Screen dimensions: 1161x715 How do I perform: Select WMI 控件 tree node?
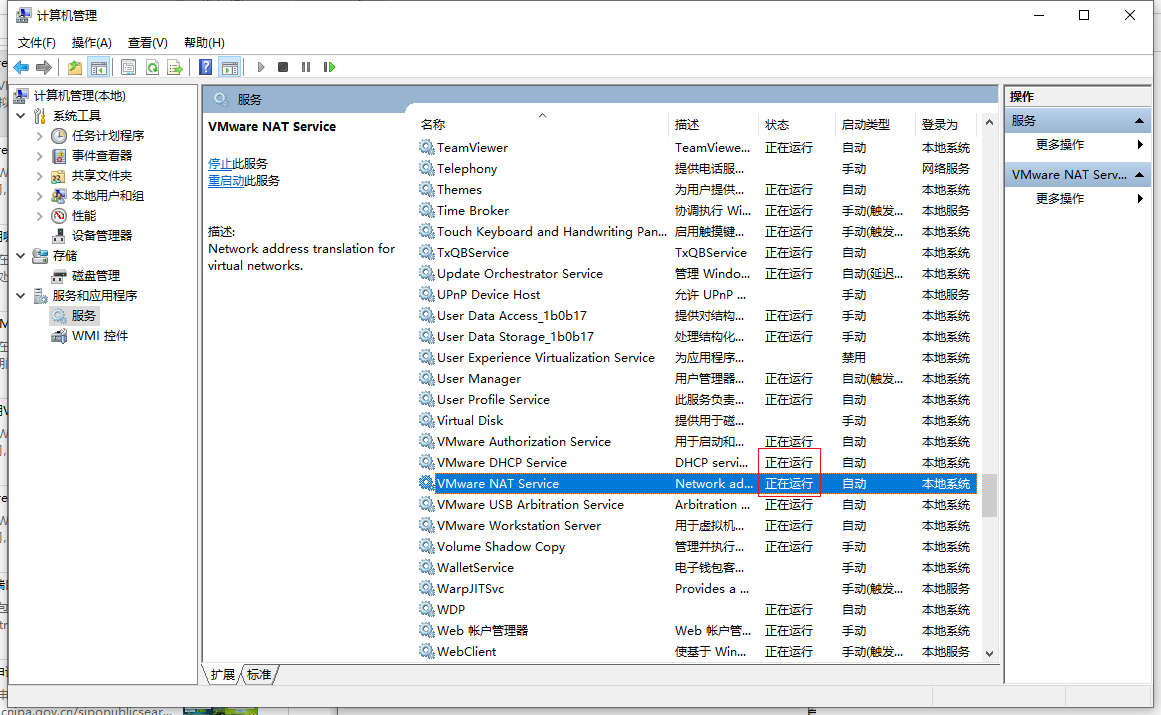(99, 335)
